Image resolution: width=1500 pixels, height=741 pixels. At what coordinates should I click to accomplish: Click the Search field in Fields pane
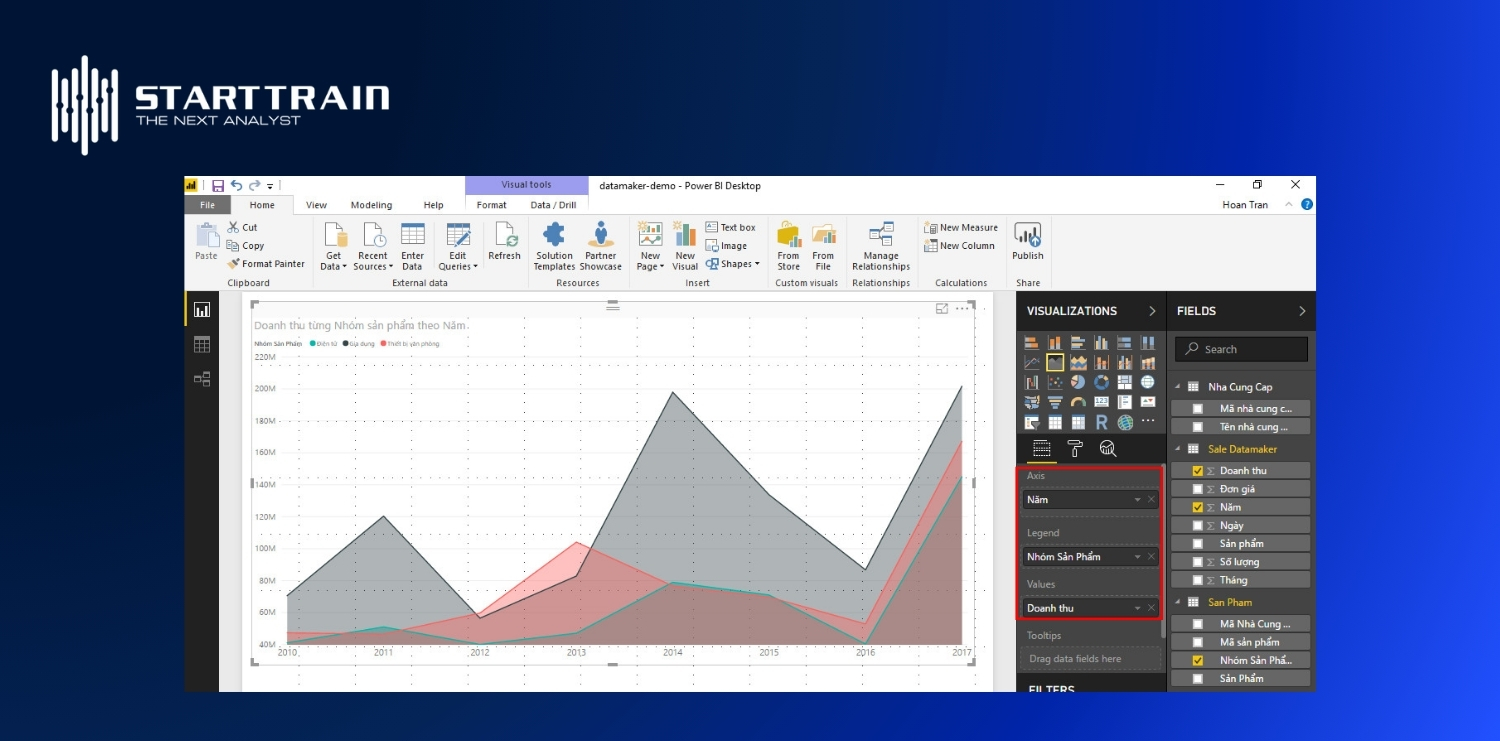coord(1240,349)
